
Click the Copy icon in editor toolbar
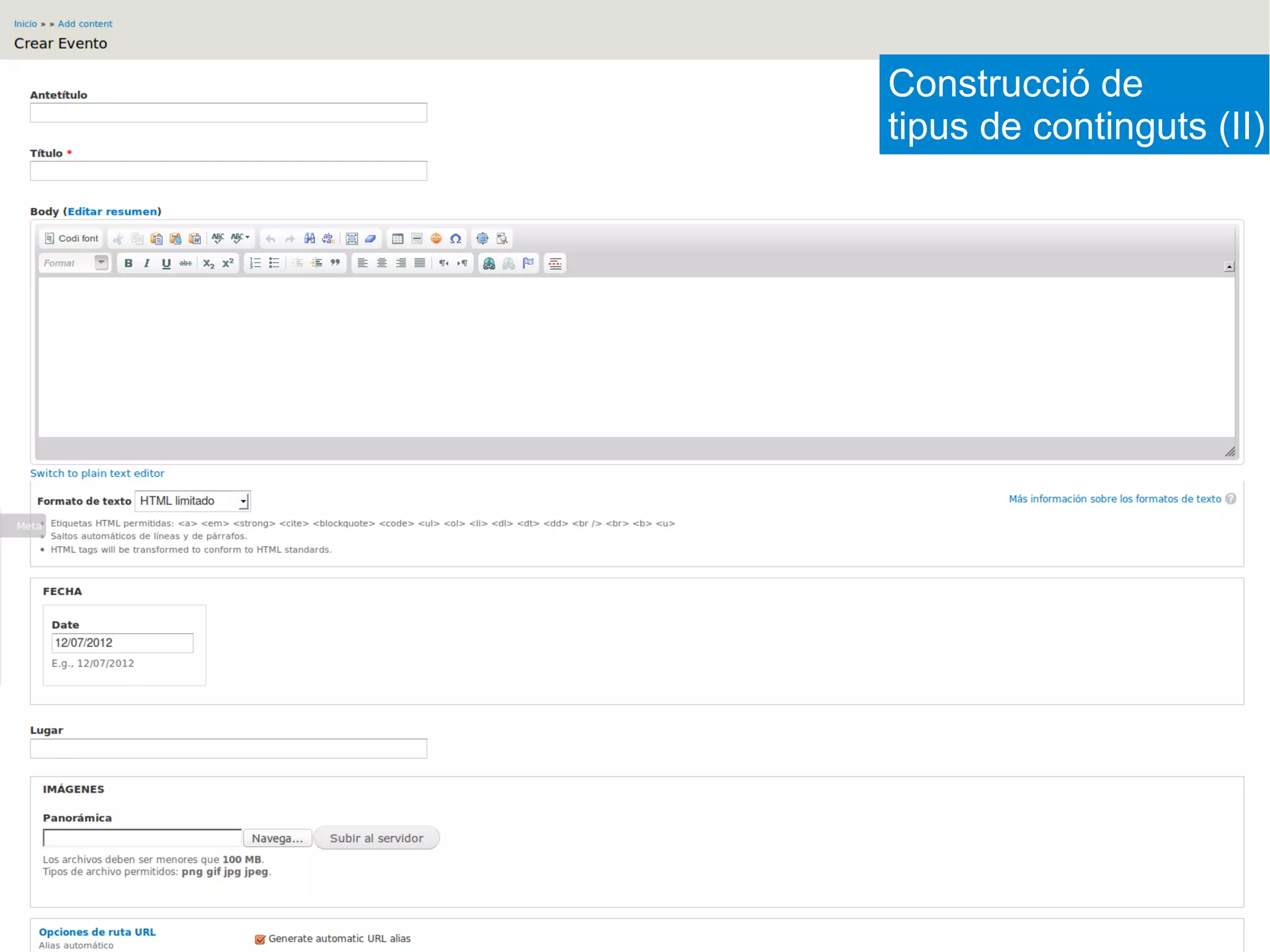tap(137, 238)
